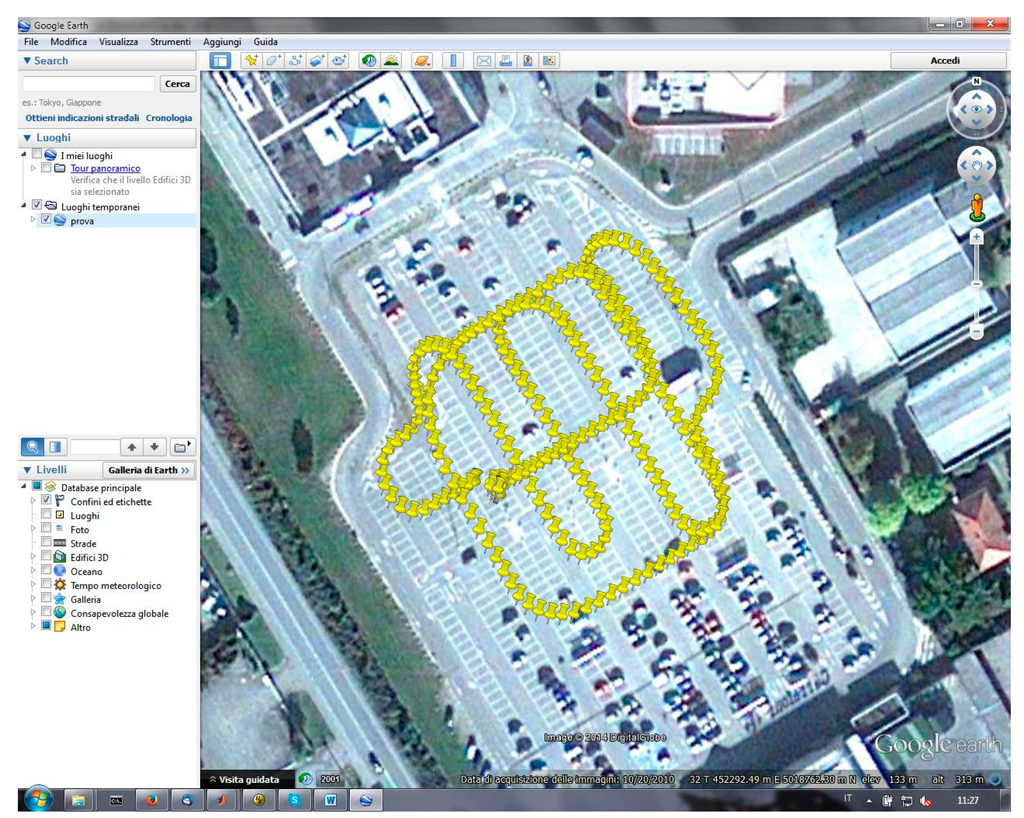Viewport: 1024px width, 818px height.
Task: Hide the sidebar using the toolbar button
Action: coord(220,60)
